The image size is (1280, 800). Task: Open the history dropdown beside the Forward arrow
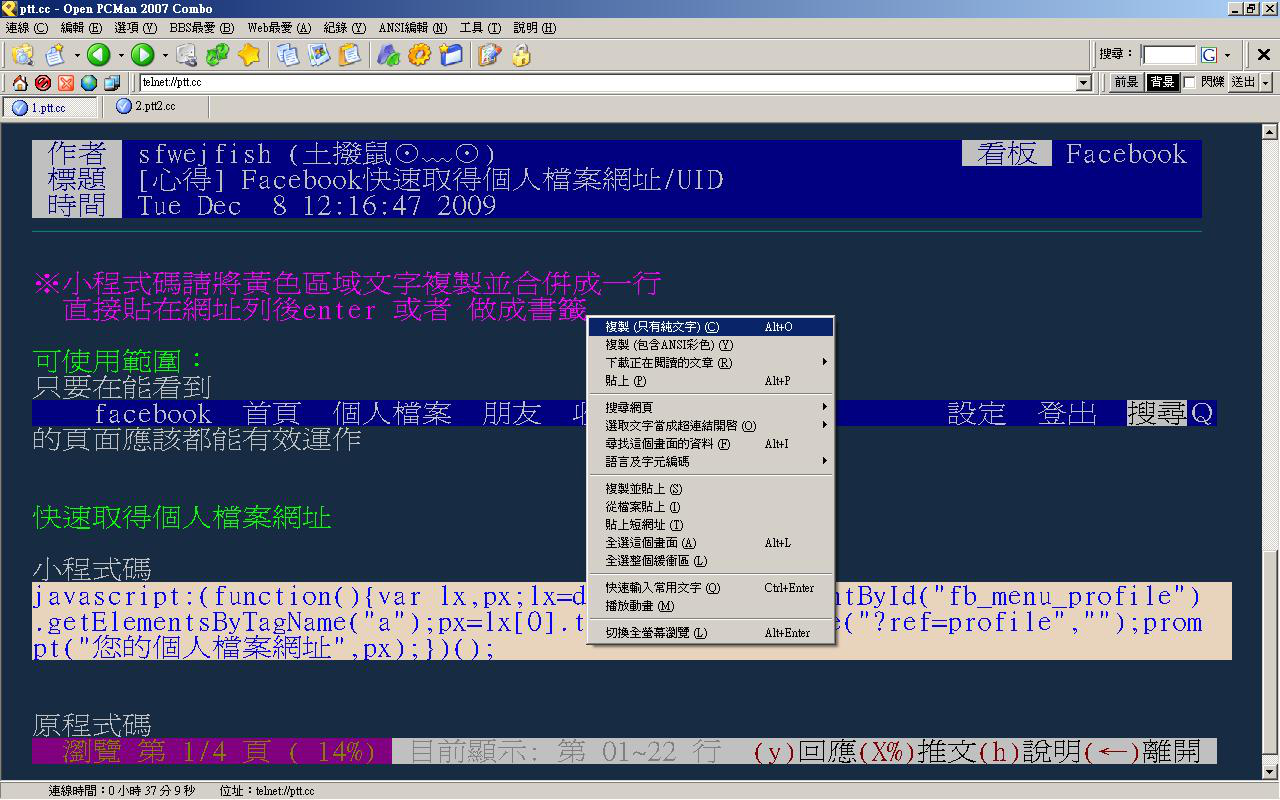164,55
